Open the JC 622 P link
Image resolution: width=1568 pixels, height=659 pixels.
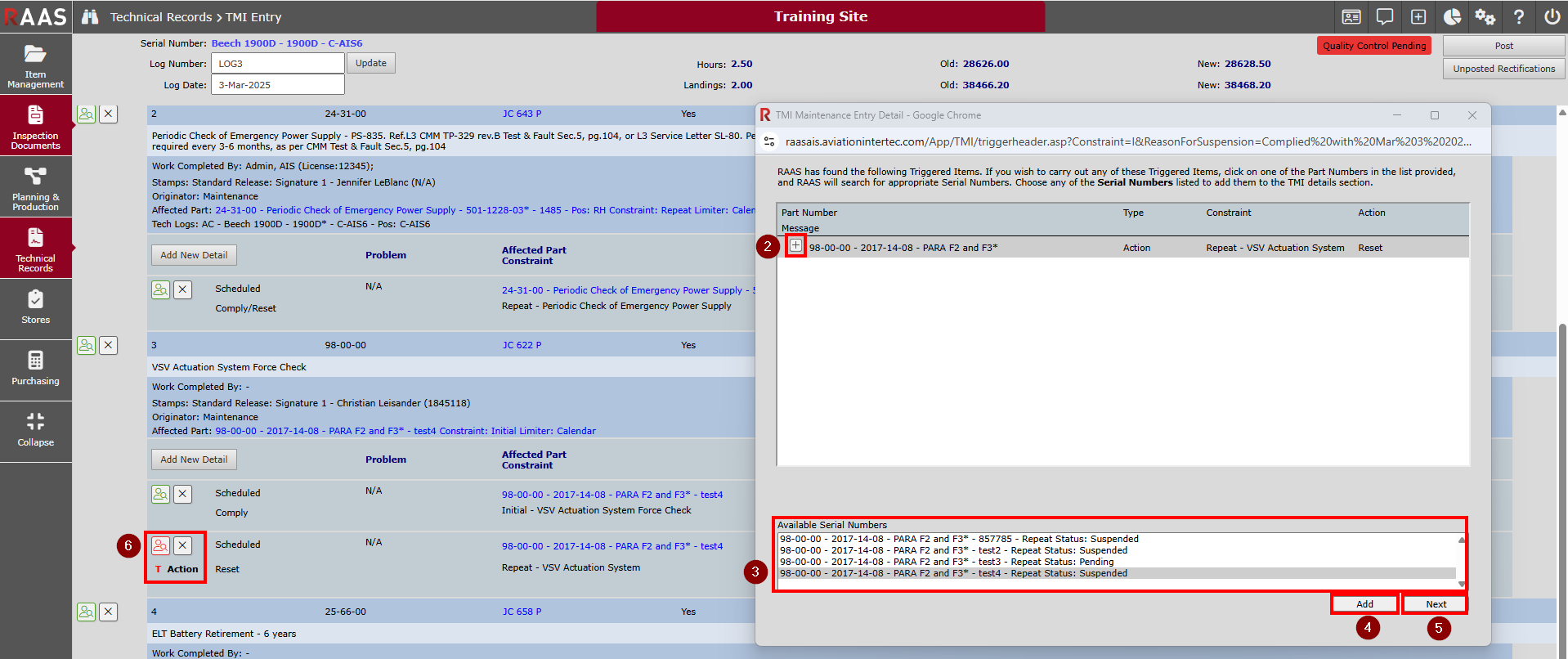[x=522, y=345]
